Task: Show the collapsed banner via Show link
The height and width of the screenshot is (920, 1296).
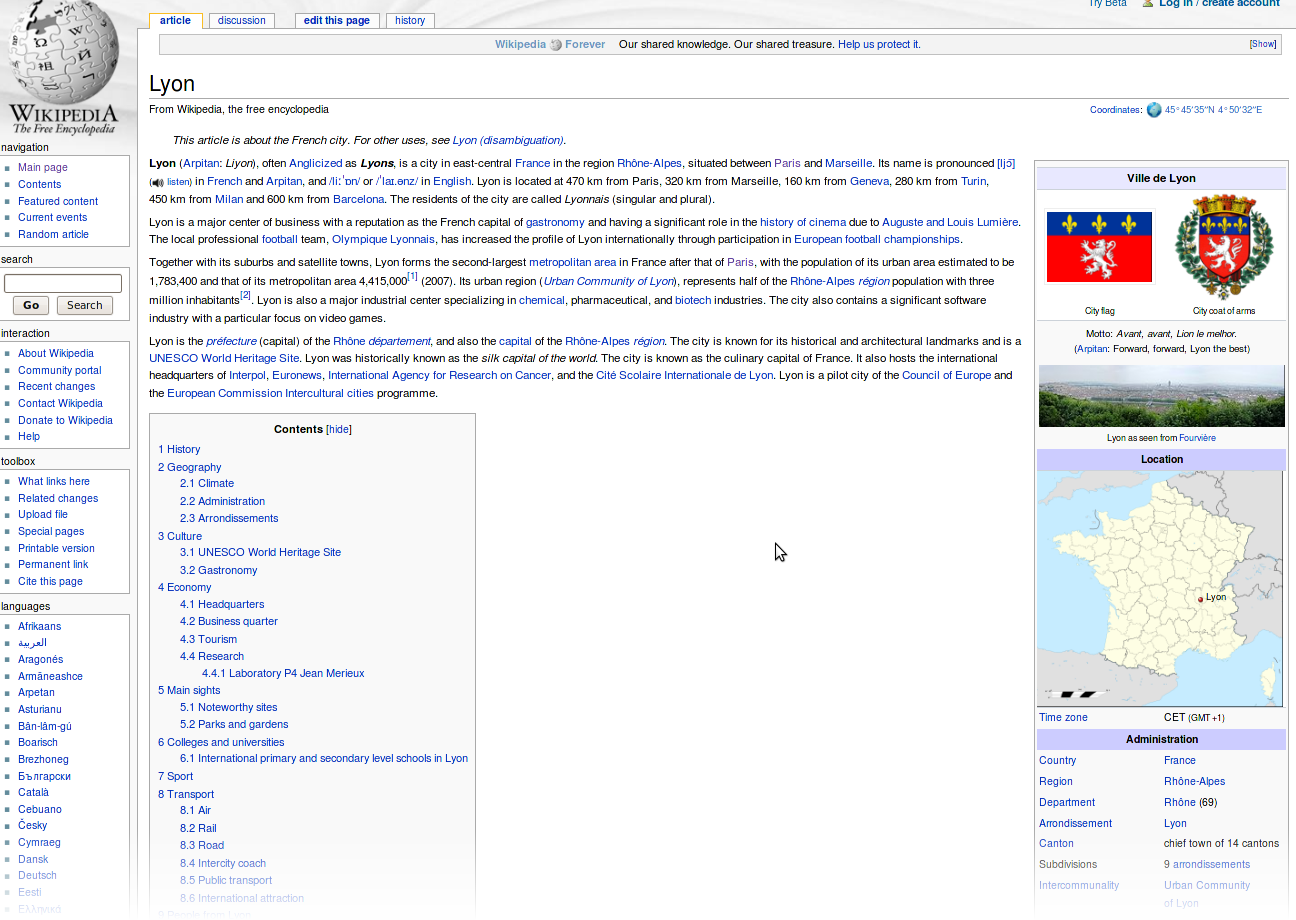Action: (x=1263, y=44)
